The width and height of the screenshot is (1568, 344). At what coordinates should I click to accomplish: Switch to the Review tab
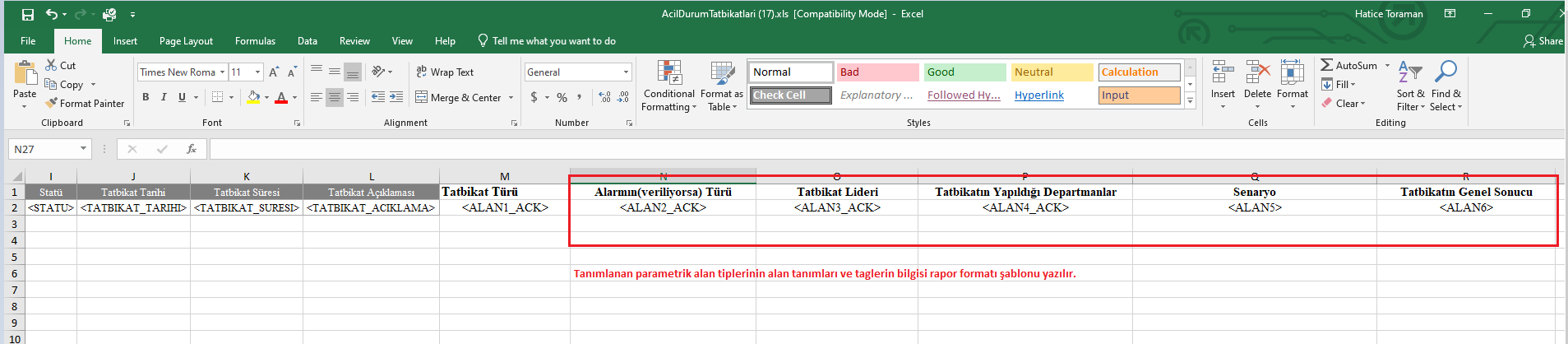354,41
